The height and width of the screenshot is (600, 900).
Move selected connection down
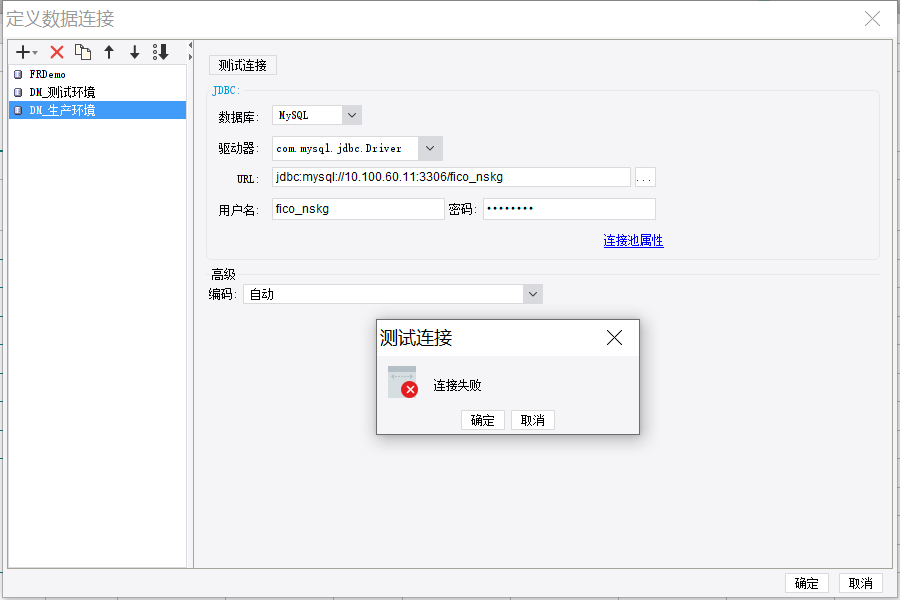[x=134, y=52]
